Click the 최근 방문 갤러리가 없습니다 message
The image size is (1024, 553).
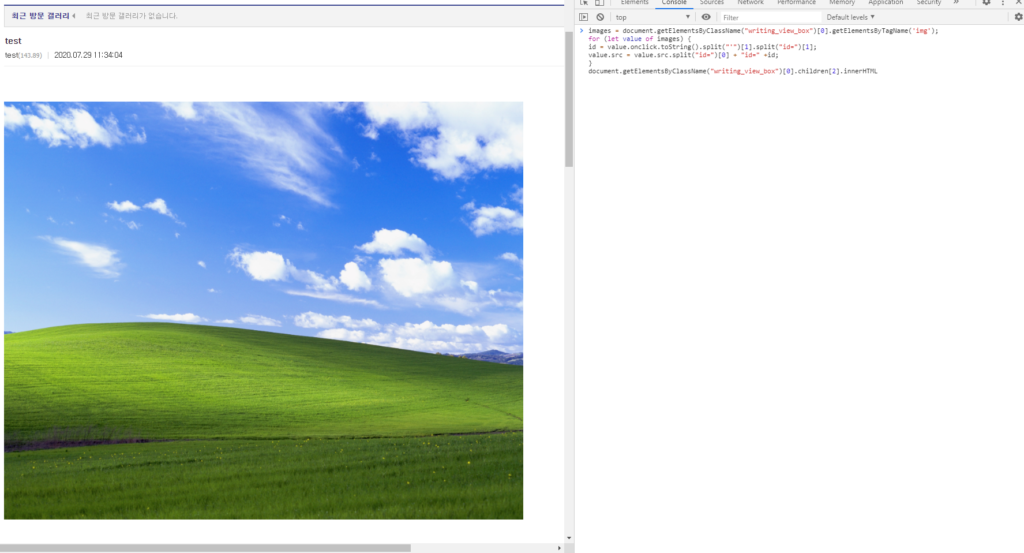[131, 16]
